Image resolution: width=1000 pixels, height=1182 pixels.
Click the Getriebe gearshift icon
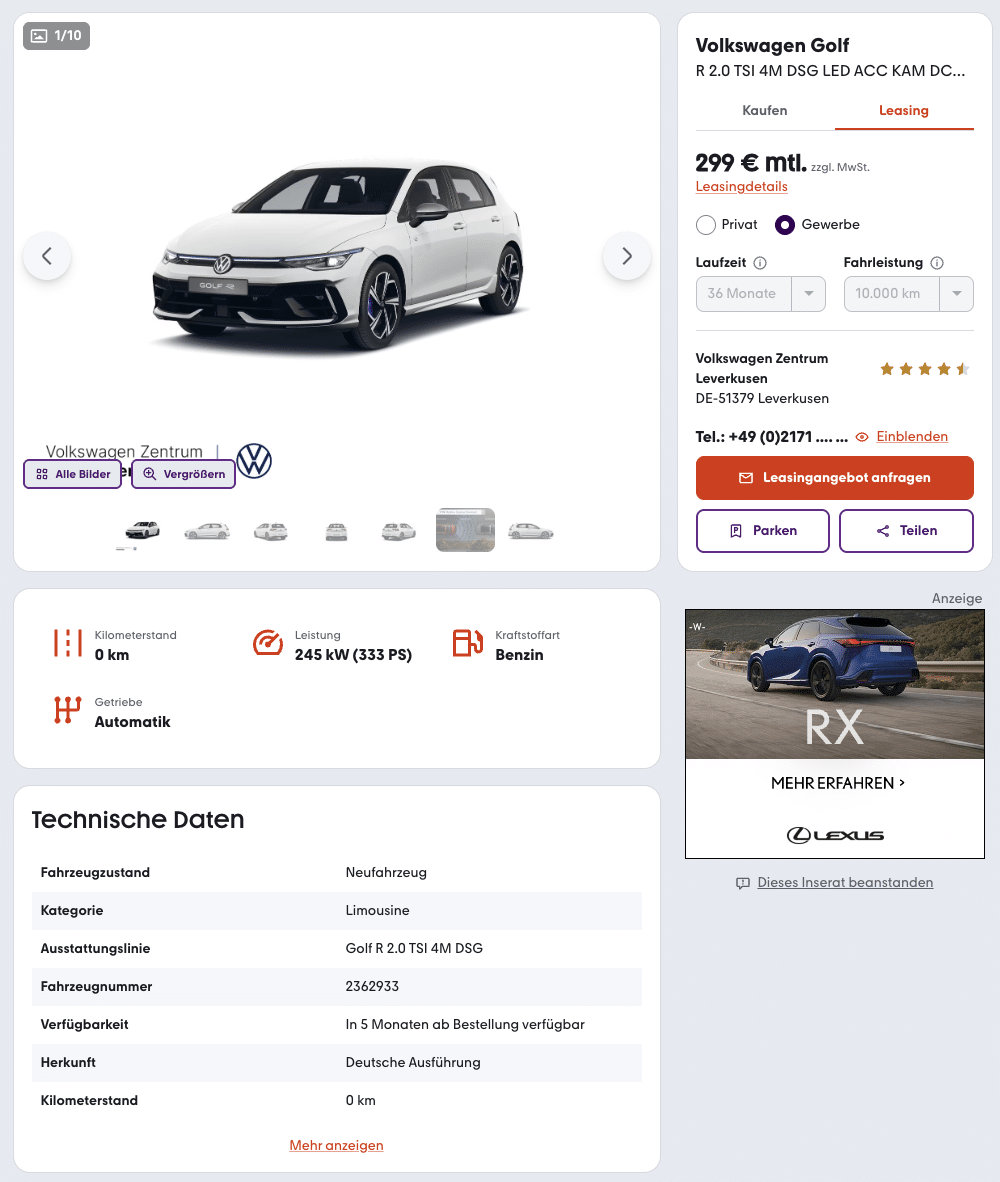[67, 709]
